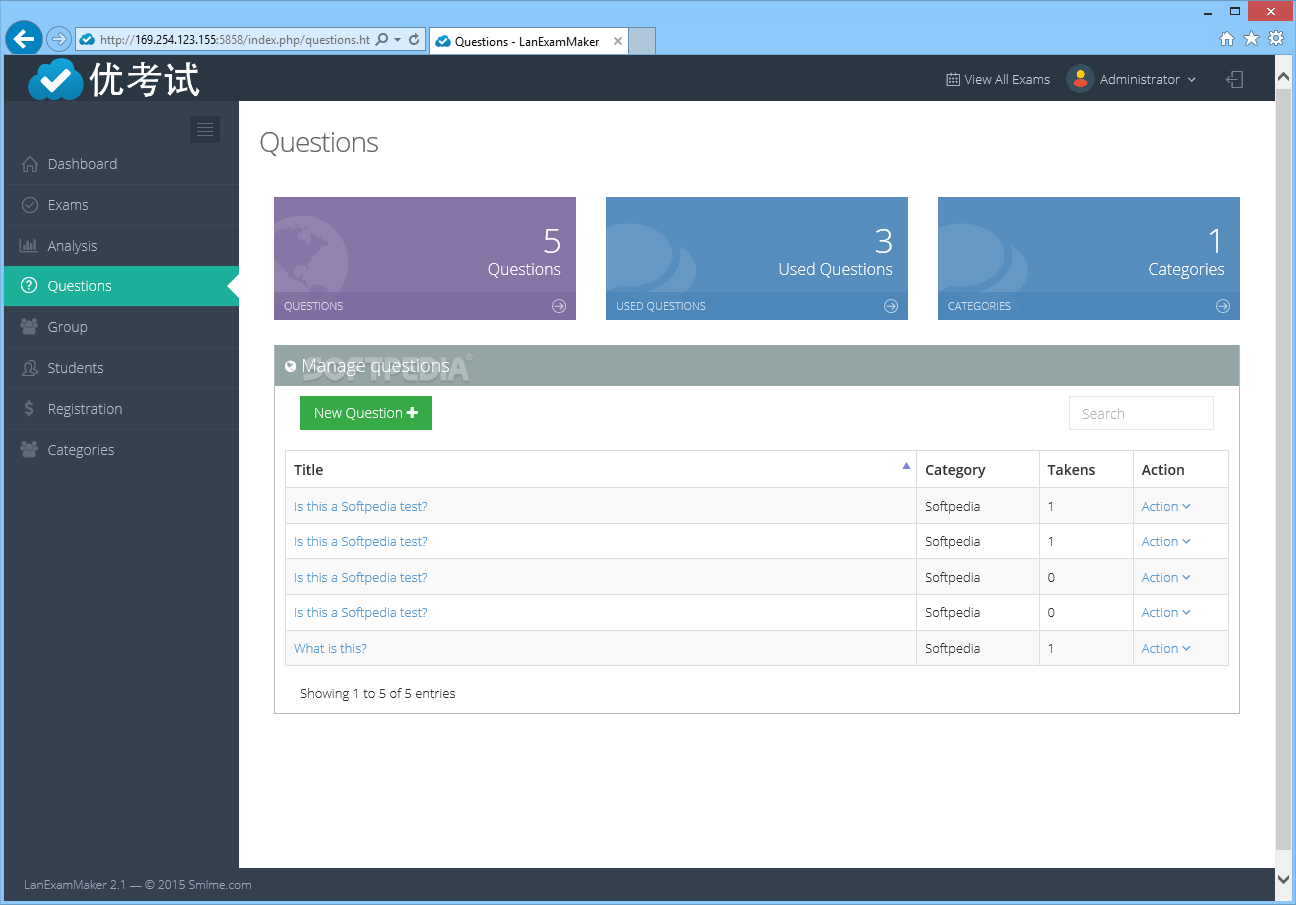Click the refresh icon in address bar
This screenshot has height=905, width=1296.
(x=414, y=40)
